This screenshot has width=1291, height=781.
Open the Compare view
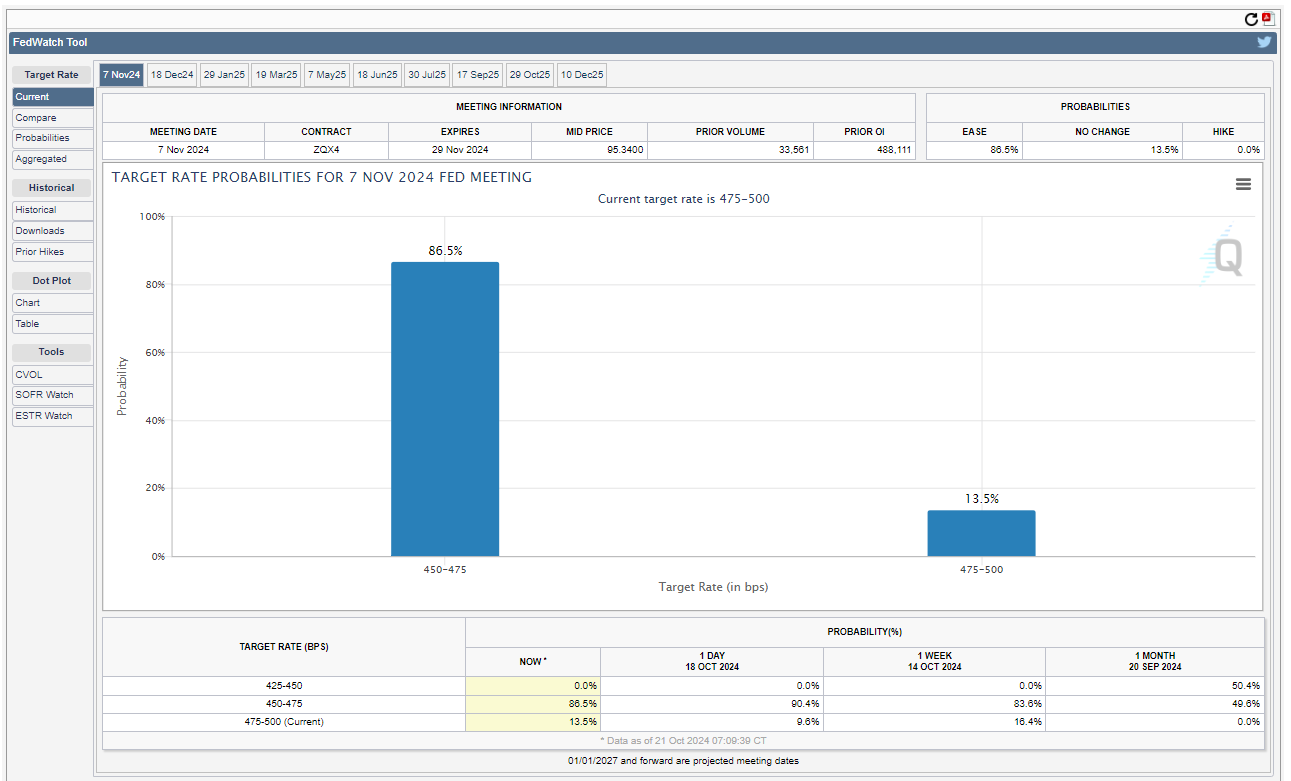pos(53,118)
